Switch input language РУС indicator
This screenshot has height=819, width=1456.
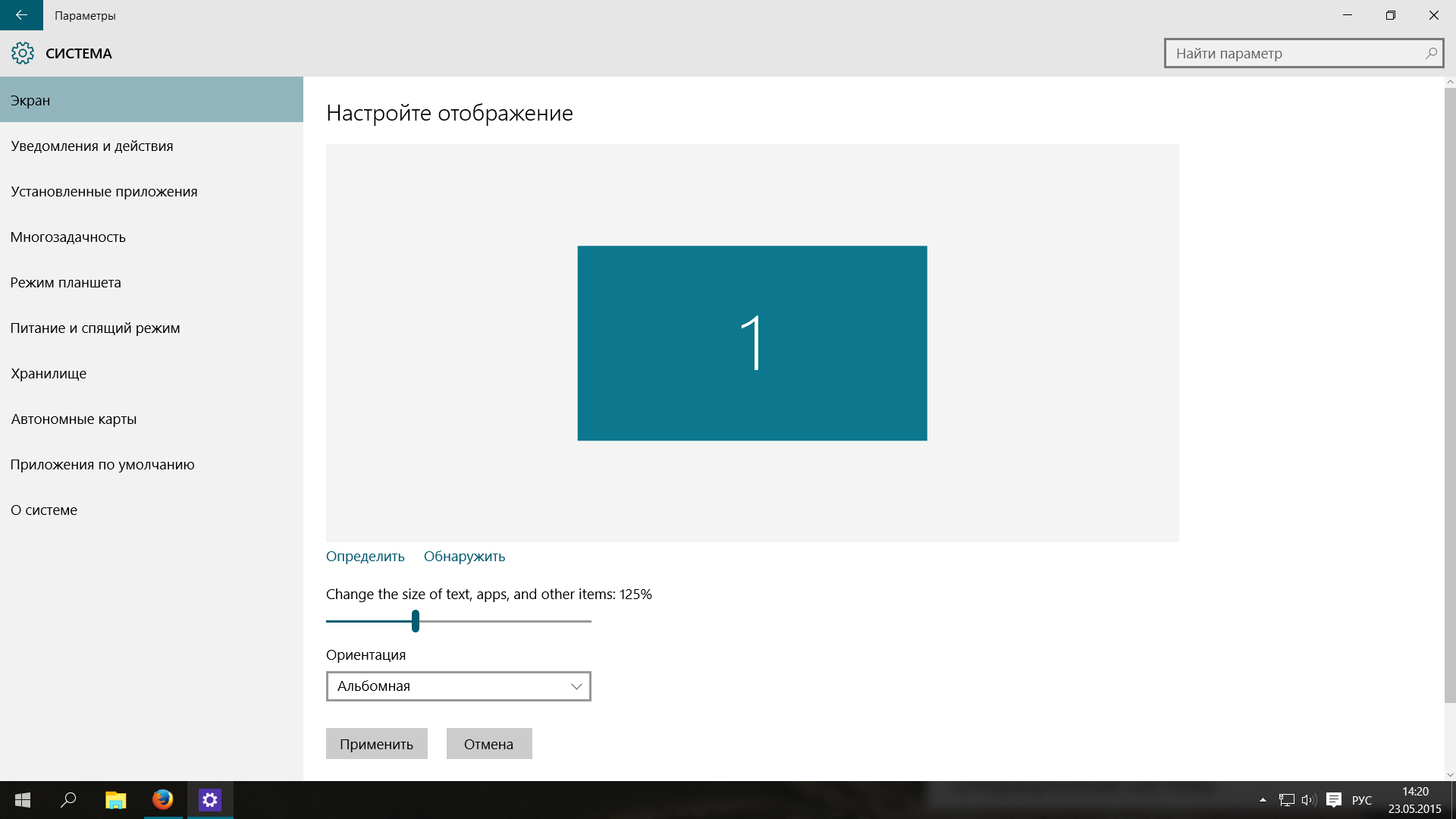(1362, 800)
